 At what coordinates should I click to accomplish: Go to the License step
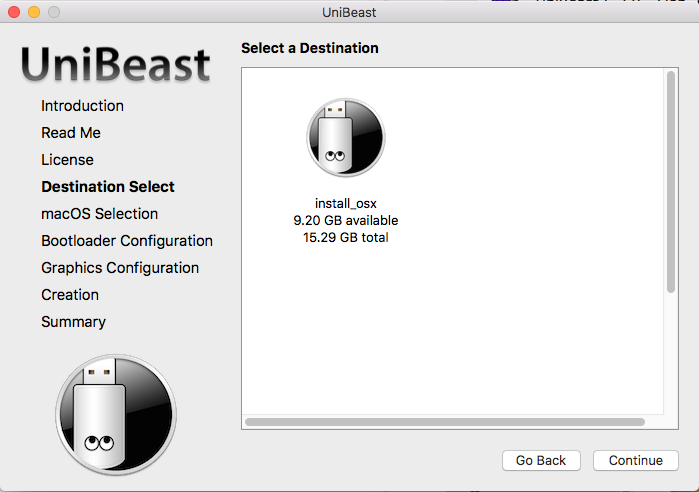click(67, 160)
